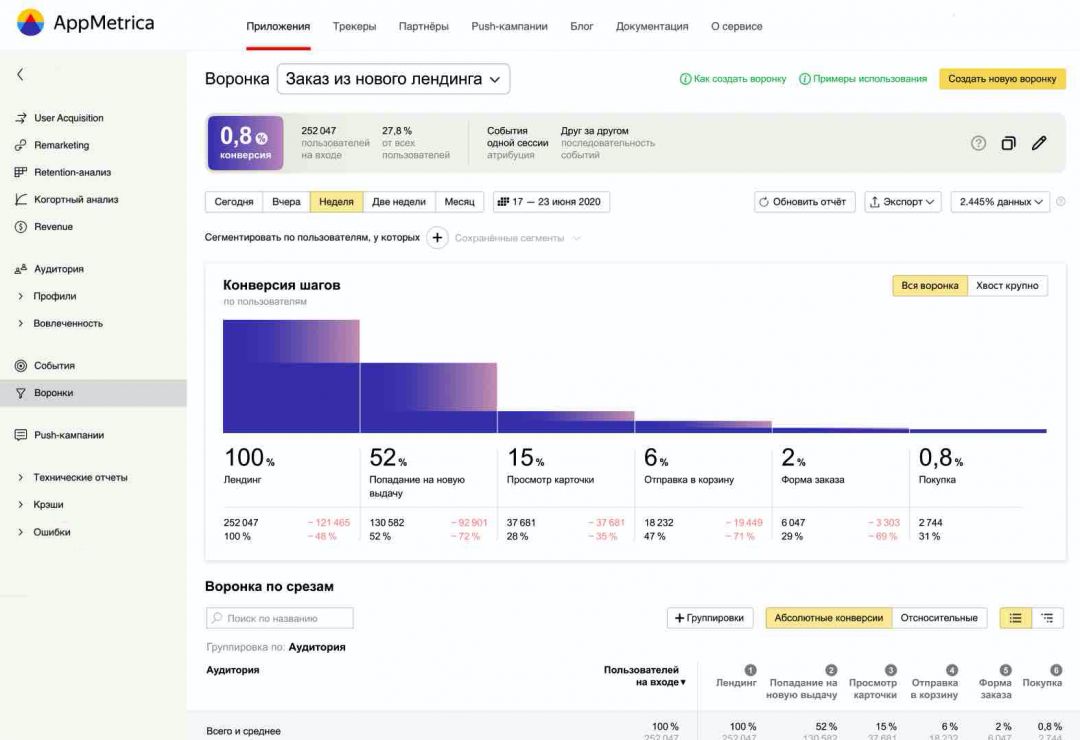Switch to the hierarchical view icon
1080x740 pixels.
pos(1048,617)
